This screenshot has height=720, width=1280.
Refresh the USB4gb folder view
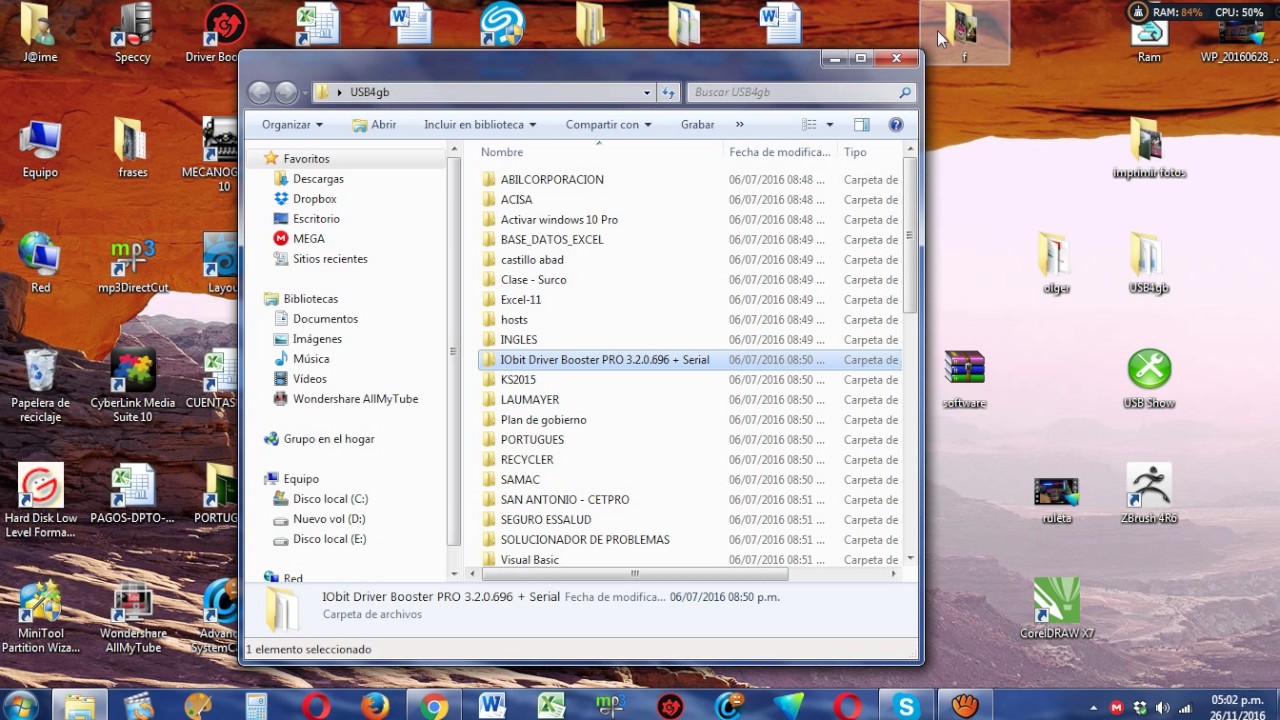(x=669, y=92)
